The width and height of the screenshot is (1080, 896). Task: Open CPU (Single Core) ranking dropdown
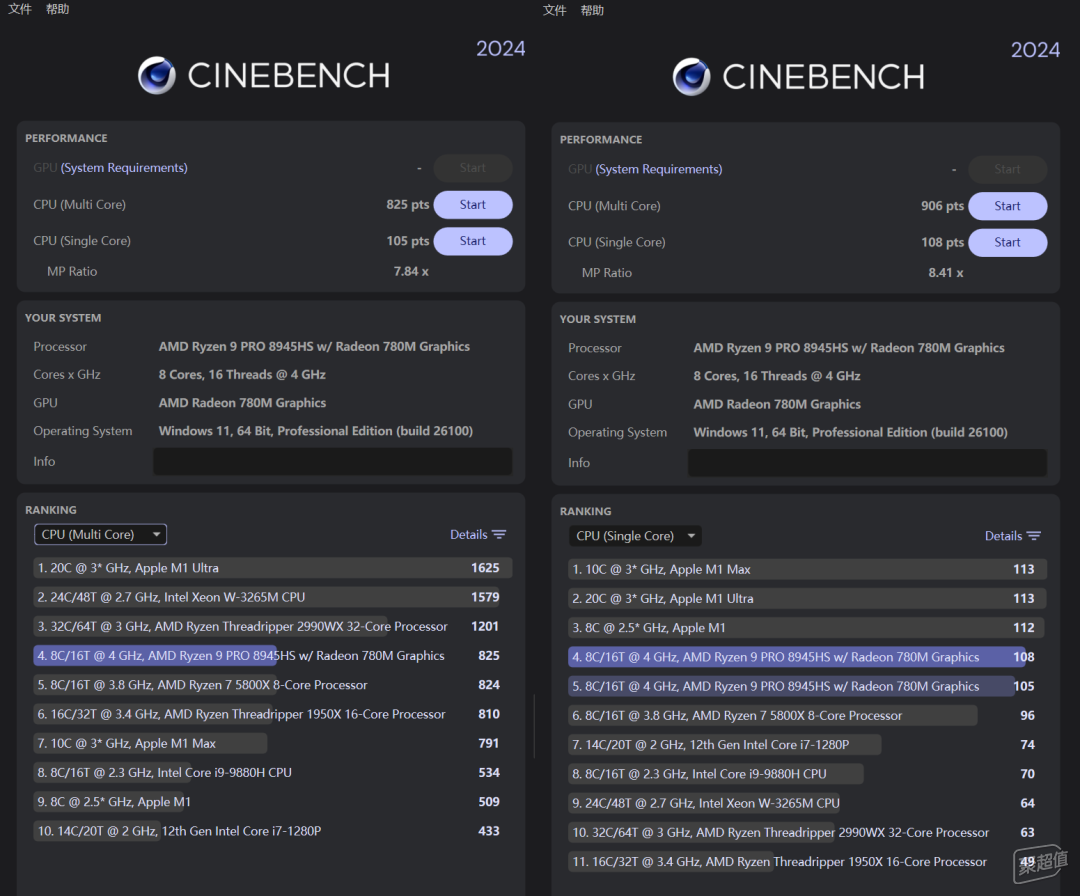(x=635, y=536)
